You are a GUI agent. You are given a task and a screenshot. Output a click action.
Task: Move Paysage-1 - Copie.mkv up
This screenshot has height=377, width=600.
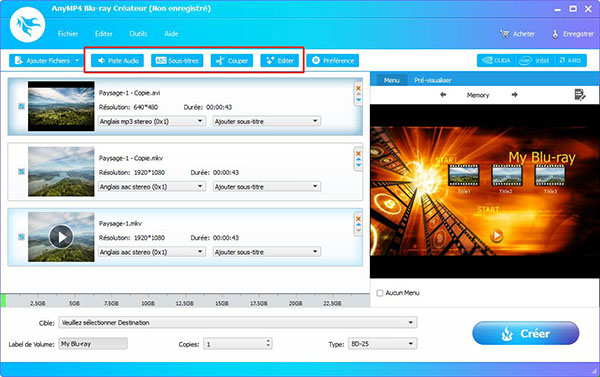click(x=359, y=160)
